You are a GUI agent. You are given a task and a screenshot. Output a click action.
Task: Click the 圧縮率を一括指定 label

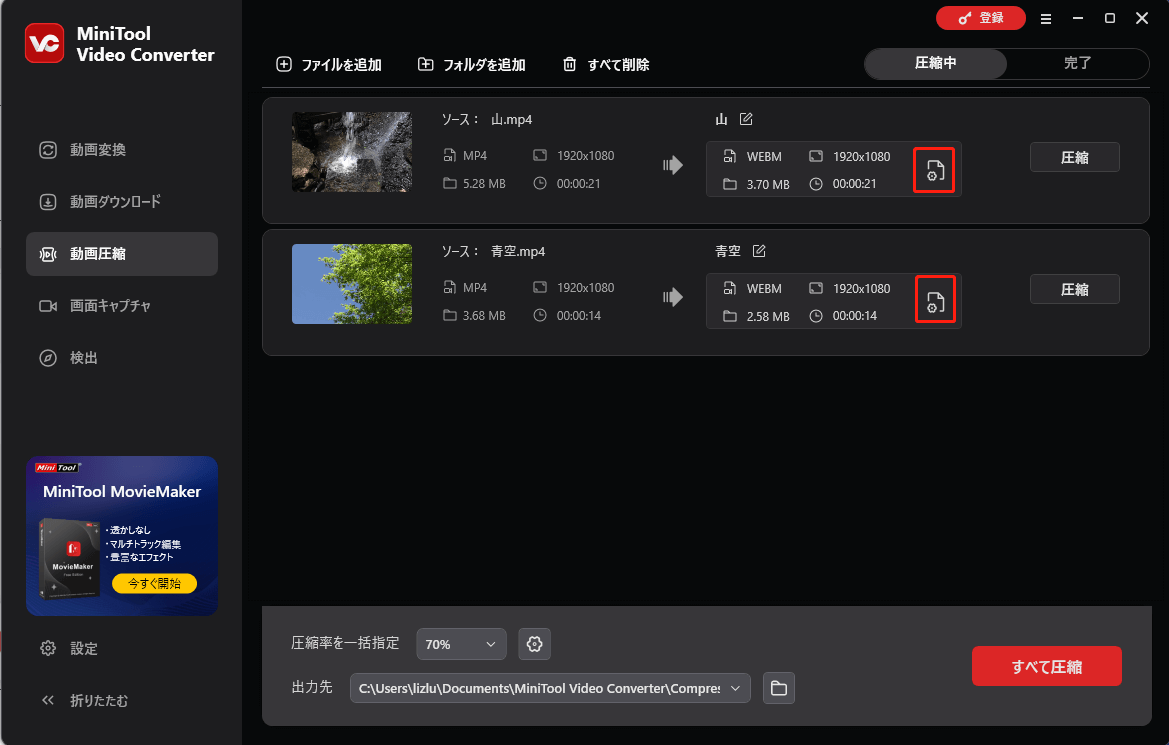click(x=345, y=643)
